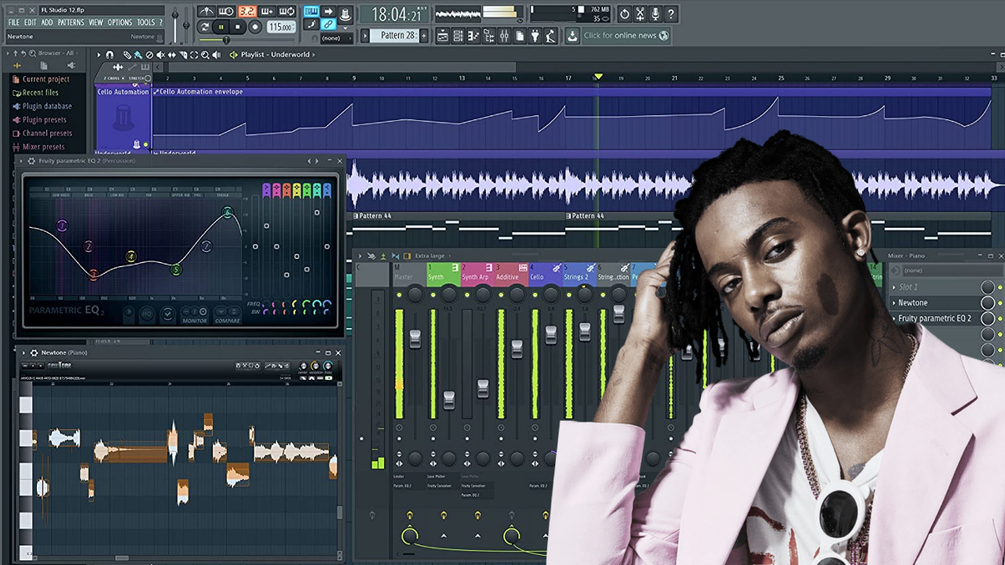Click the undo history icon
This screenshot has height=565, width=1005.
624,13
